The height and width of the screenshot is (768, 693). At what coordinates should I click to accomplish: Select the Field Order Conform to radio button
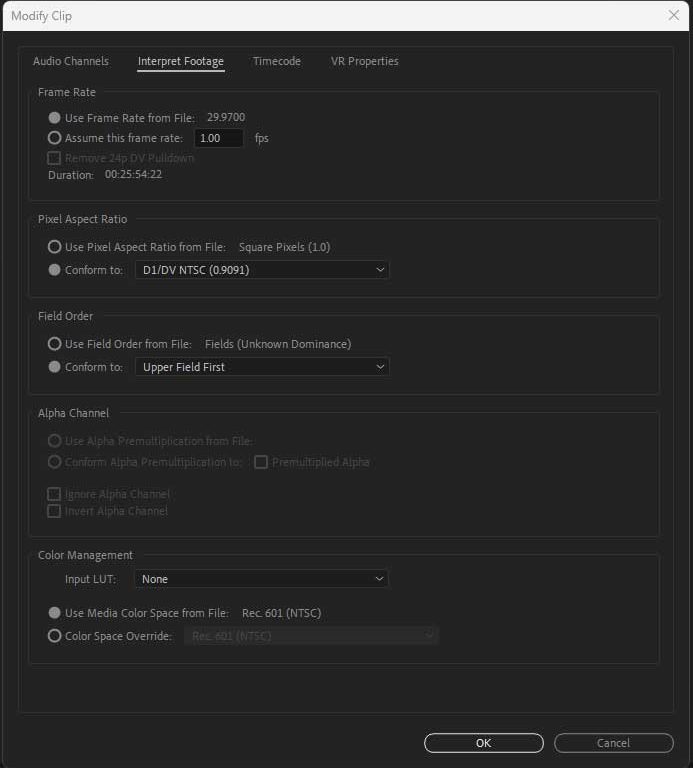tap(55, 367)
